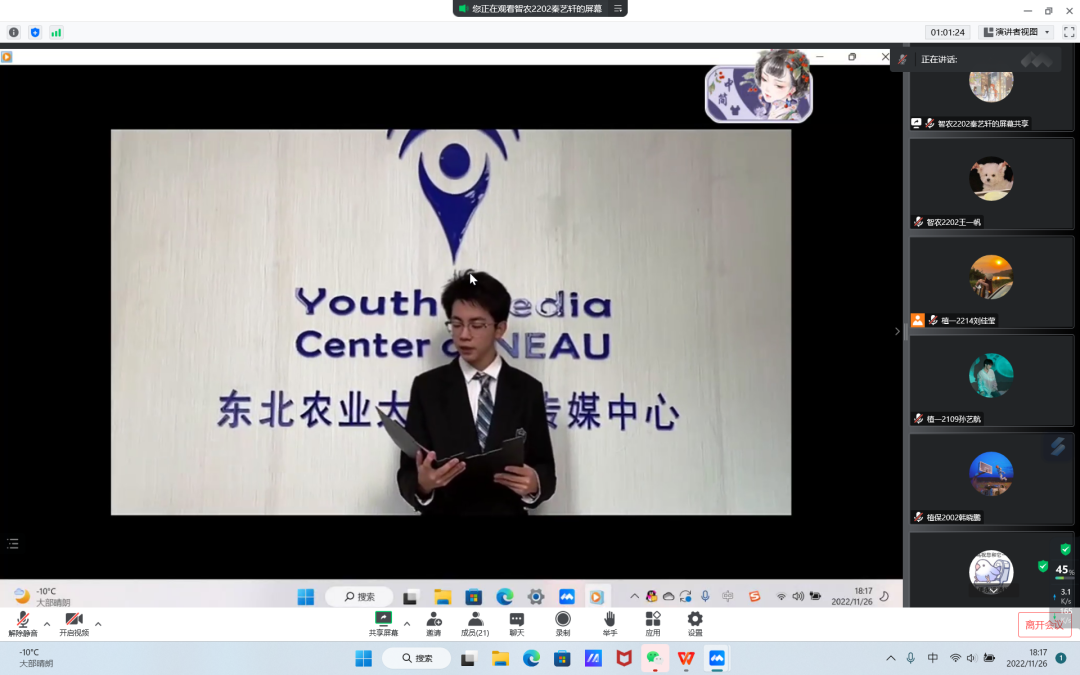Click shared video player's orange app icon

pos(7,57)
